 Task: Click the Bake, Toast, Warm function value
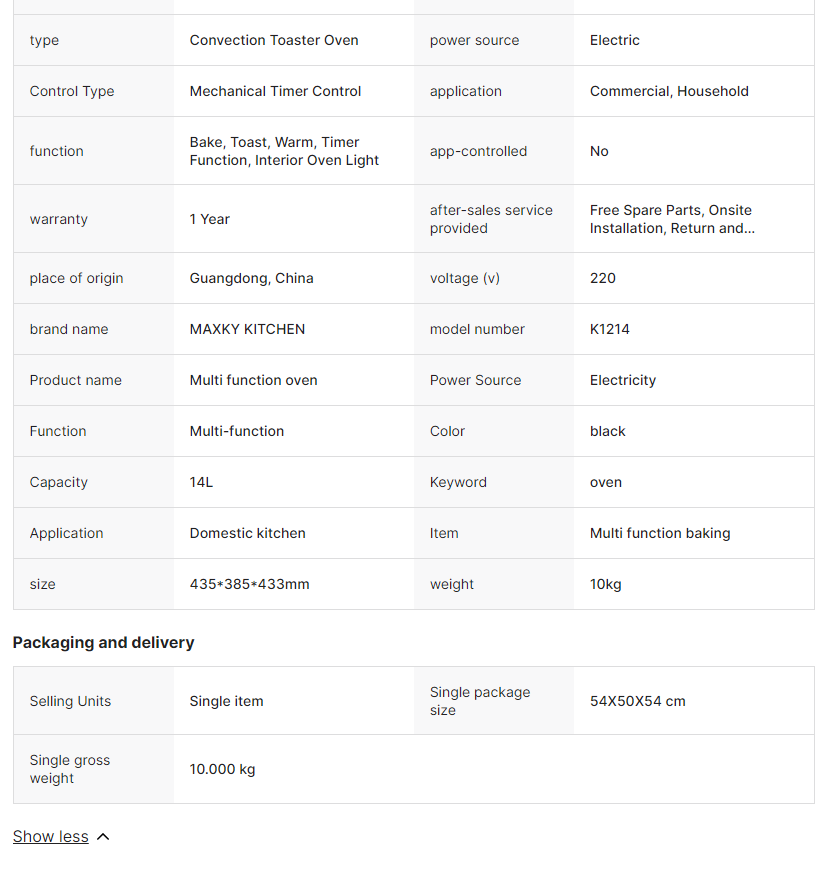pyautogui.click(x=284, y=151)
